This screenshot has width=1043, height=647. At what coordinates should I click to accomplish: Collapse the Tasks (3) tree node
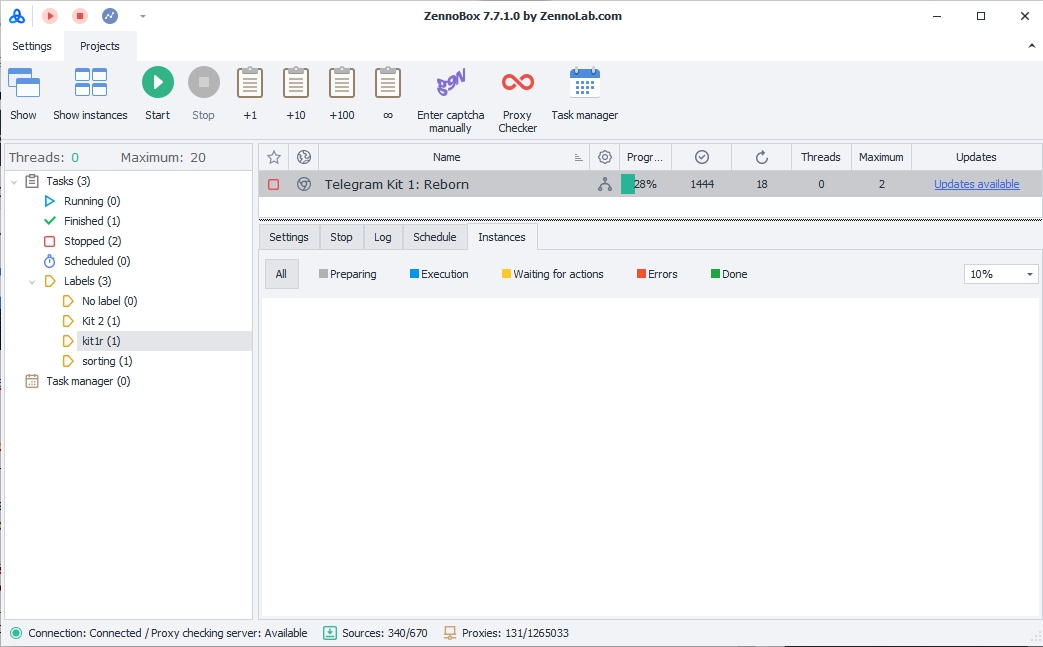pyautogui.click(x=14, y=181)
